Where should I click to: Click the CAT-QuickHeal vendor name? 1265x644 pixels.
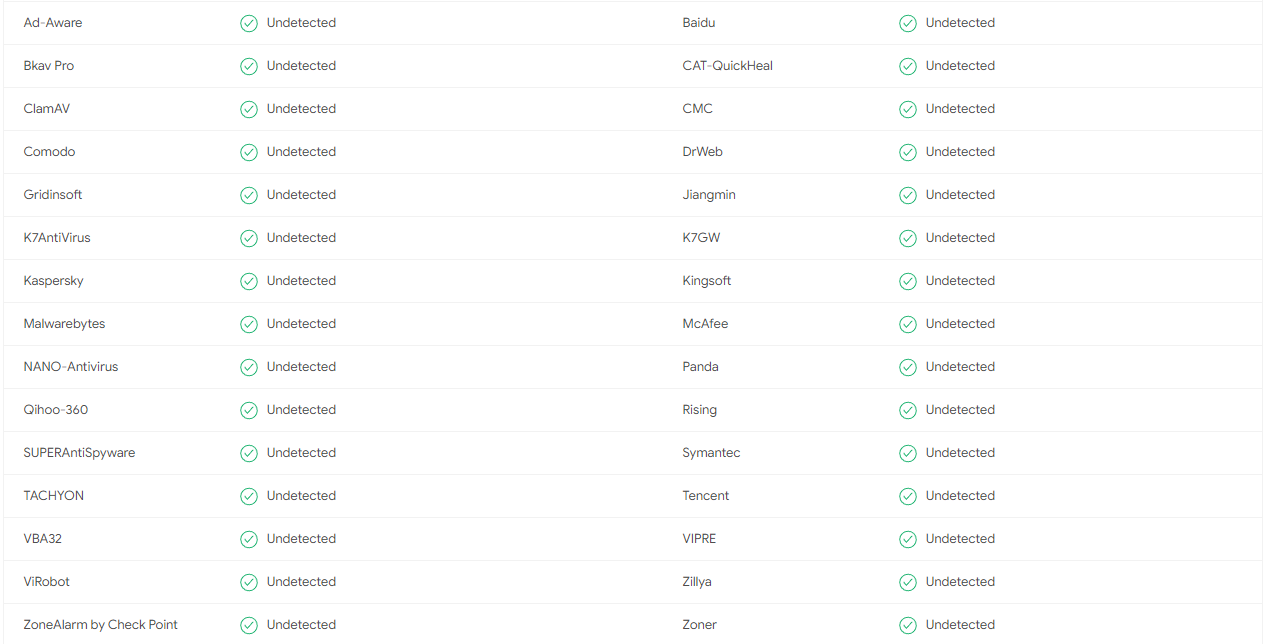[x=728, y=66]
